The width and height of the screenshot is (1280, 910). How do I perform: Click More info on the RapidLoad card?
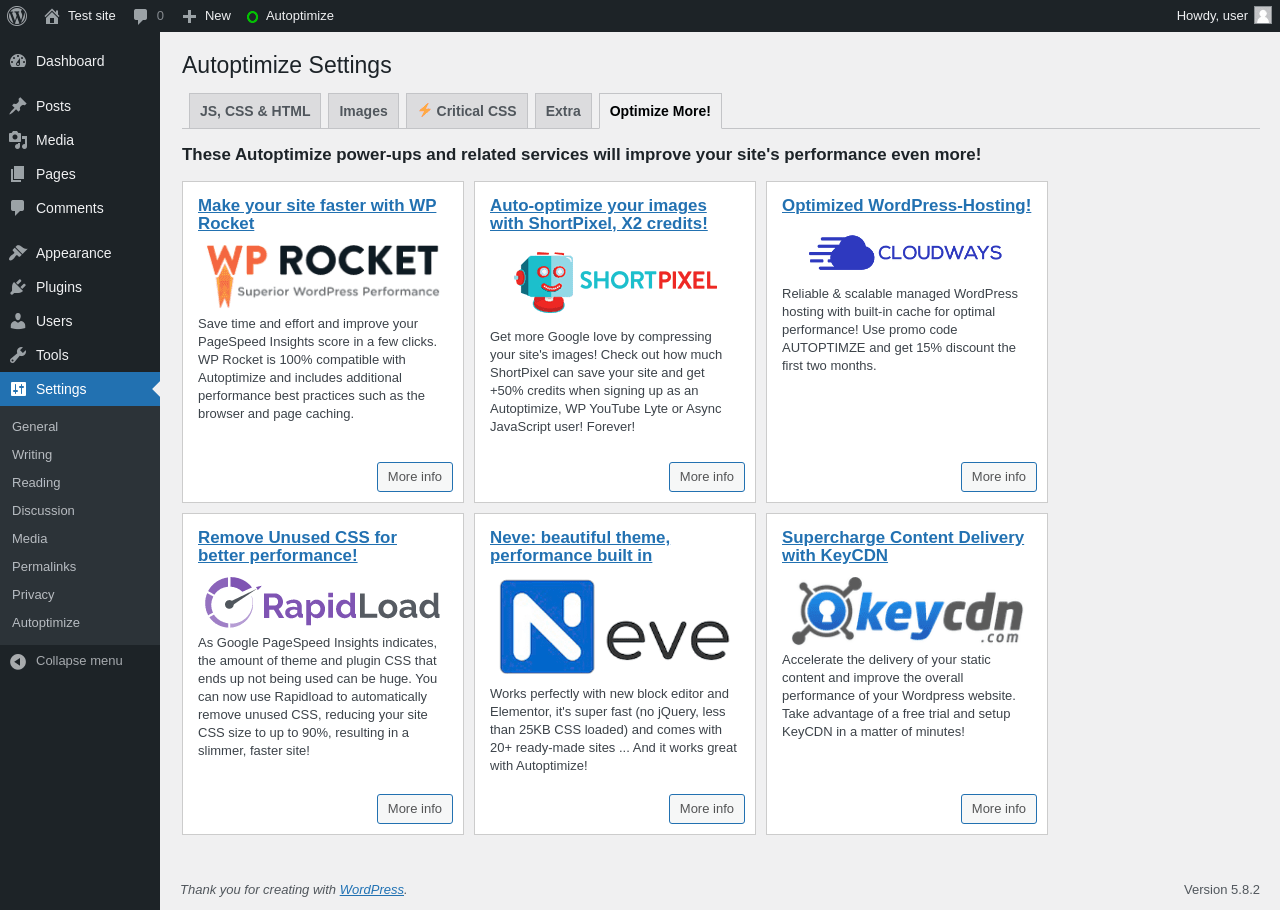(x=415, y=809)
